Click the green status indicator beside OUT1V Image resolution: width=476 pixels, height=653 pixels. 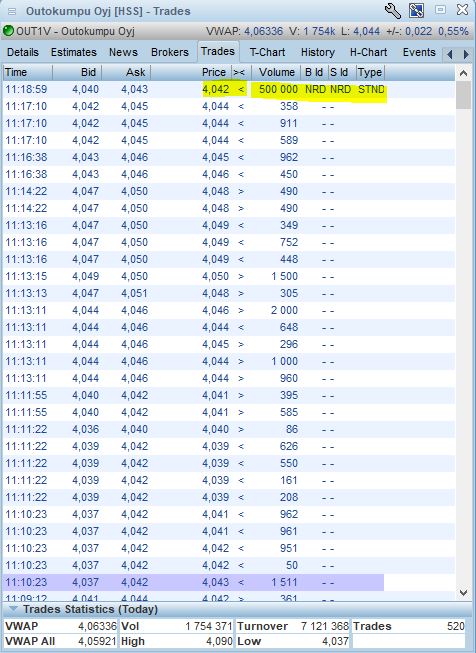pyautogui.click(x=8, y=31)
